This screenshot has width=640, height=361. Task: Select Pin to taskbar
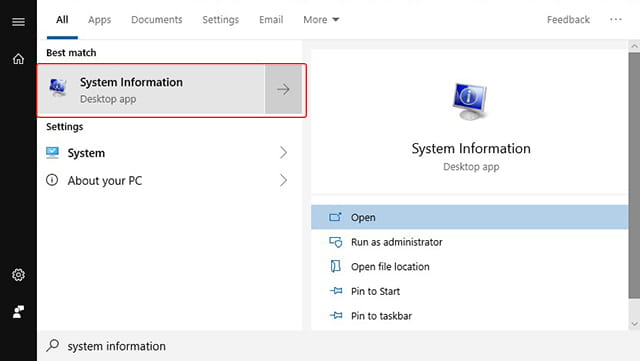(469, 315)
